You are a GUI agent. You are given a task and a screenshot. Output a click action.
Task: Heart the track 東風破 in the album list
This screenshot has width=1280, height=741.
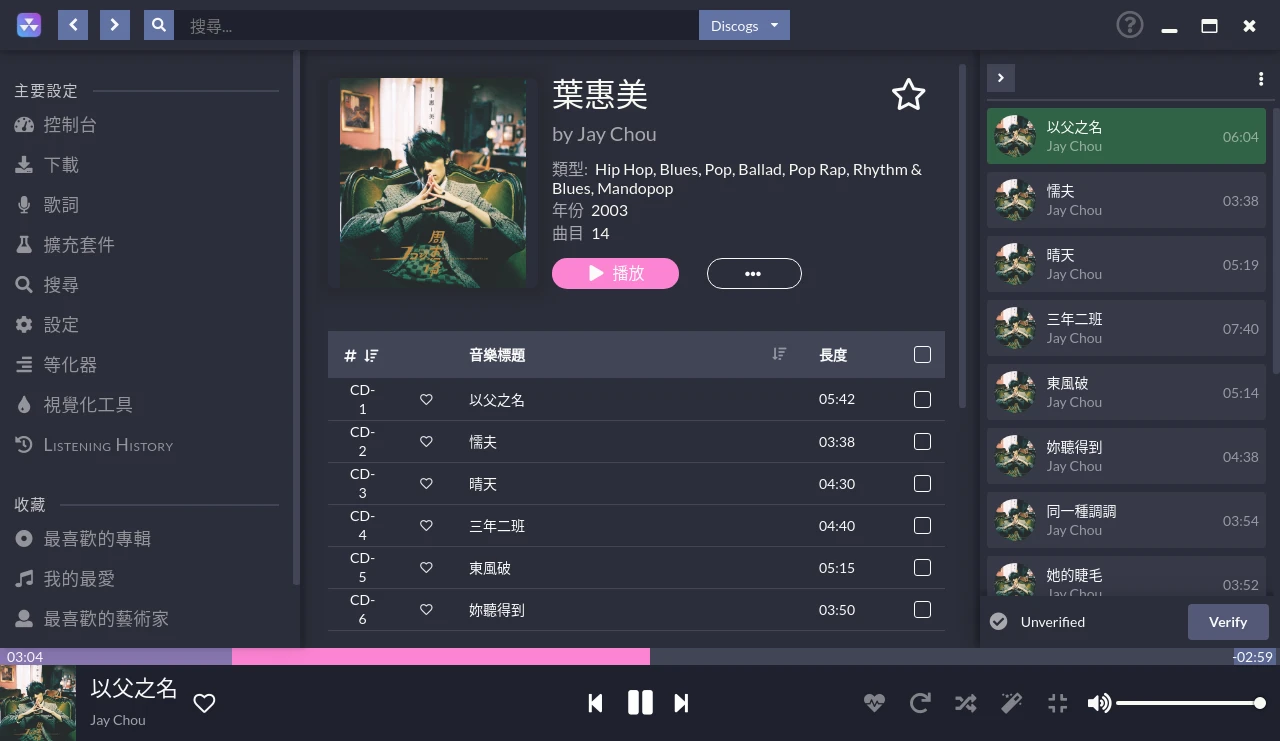coord(426,567)
